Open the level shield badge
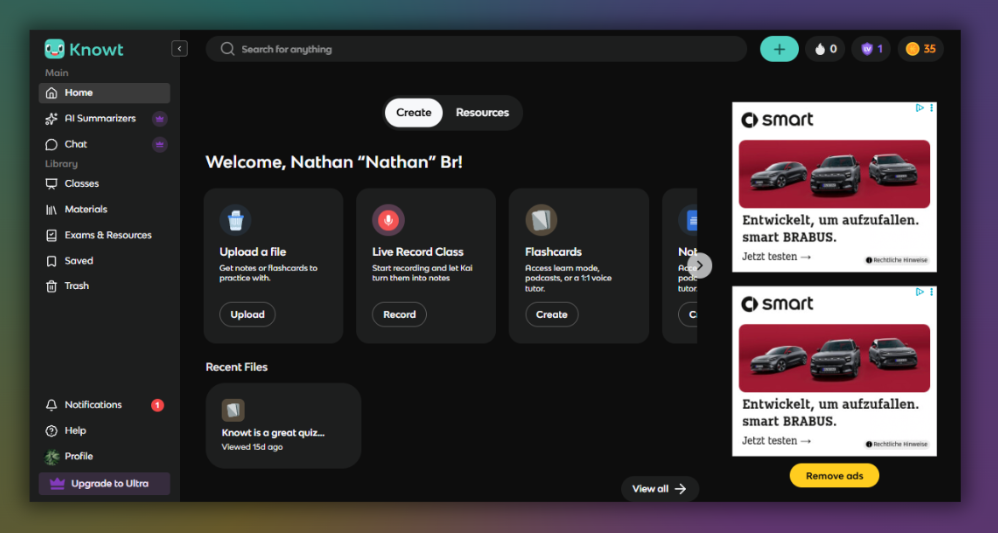This screenshot has height=533, width=998. (x=871, y=49)
